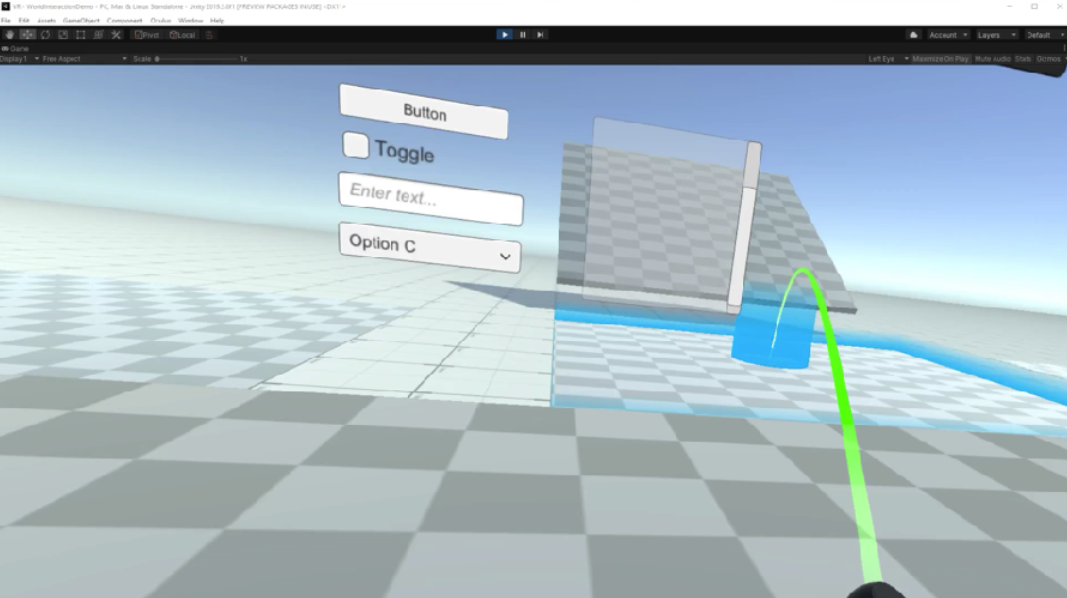The image size is (1067, 598).
Task: Open the GameObject menu
Action: 81,21
